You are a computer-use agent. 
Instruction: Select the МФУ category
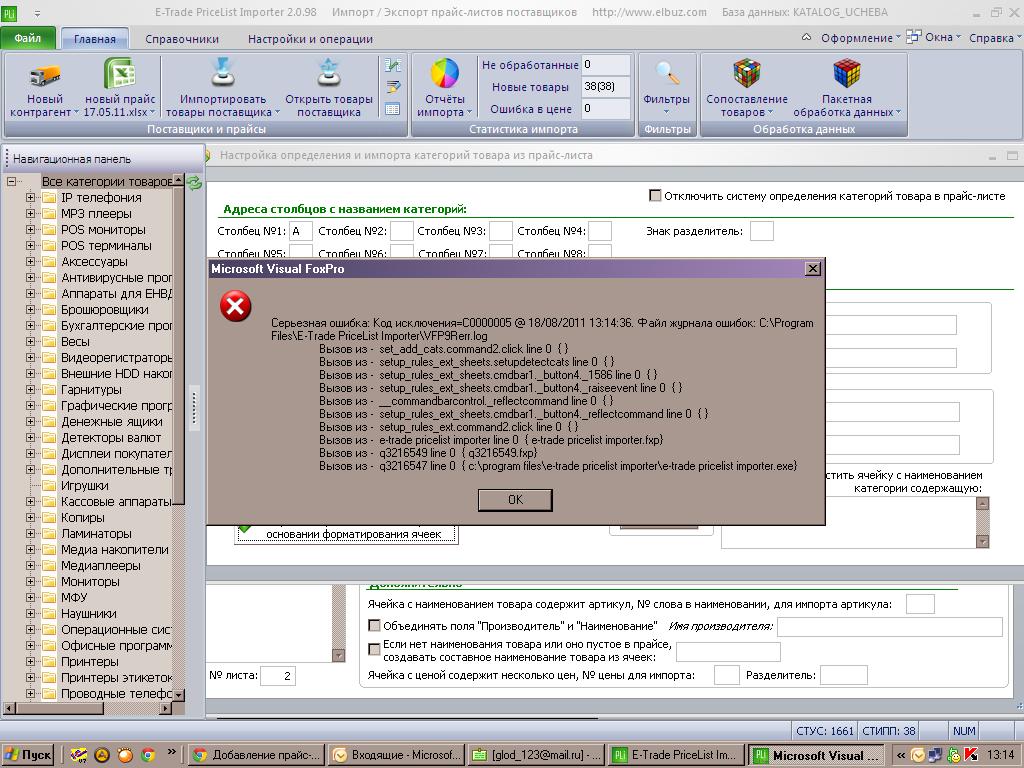tap(74, 598)
